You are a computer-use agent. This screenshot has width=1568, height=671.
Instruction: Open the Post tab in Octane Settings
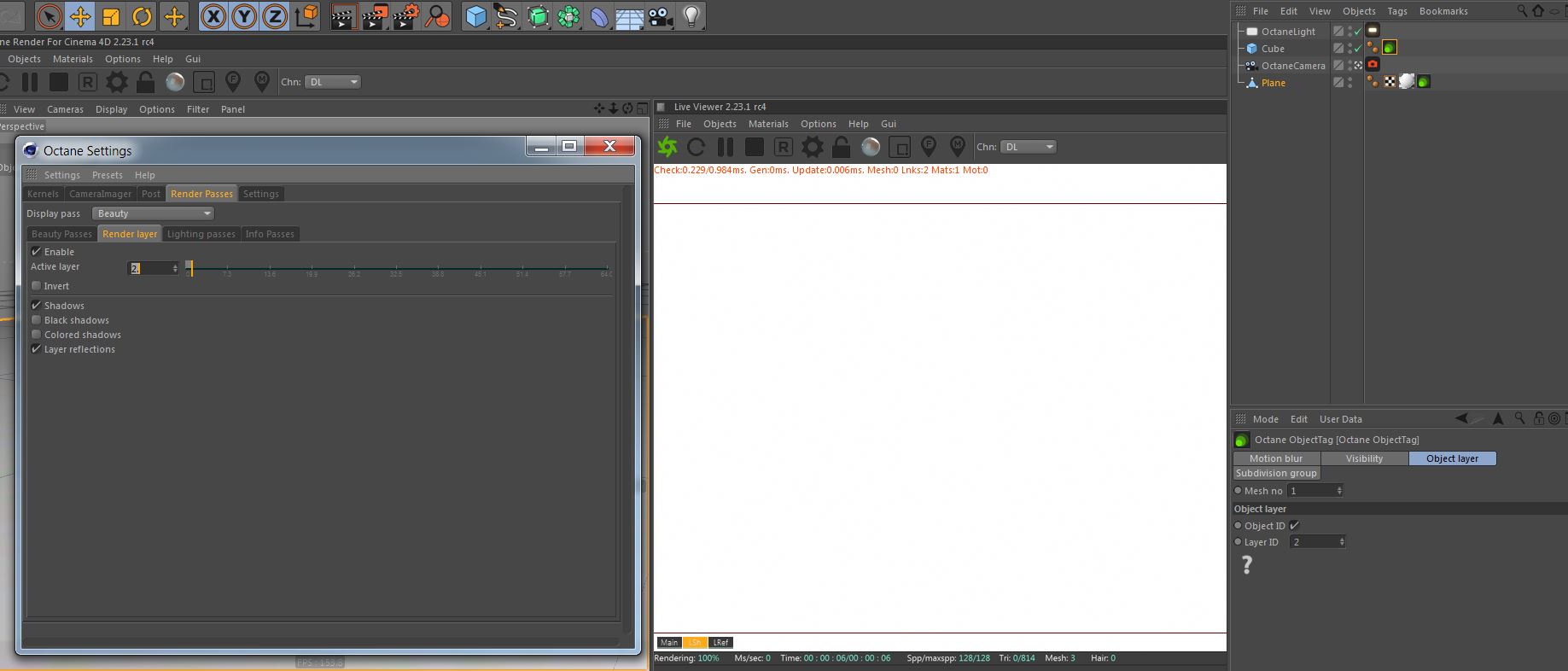[x=151, y=194]
